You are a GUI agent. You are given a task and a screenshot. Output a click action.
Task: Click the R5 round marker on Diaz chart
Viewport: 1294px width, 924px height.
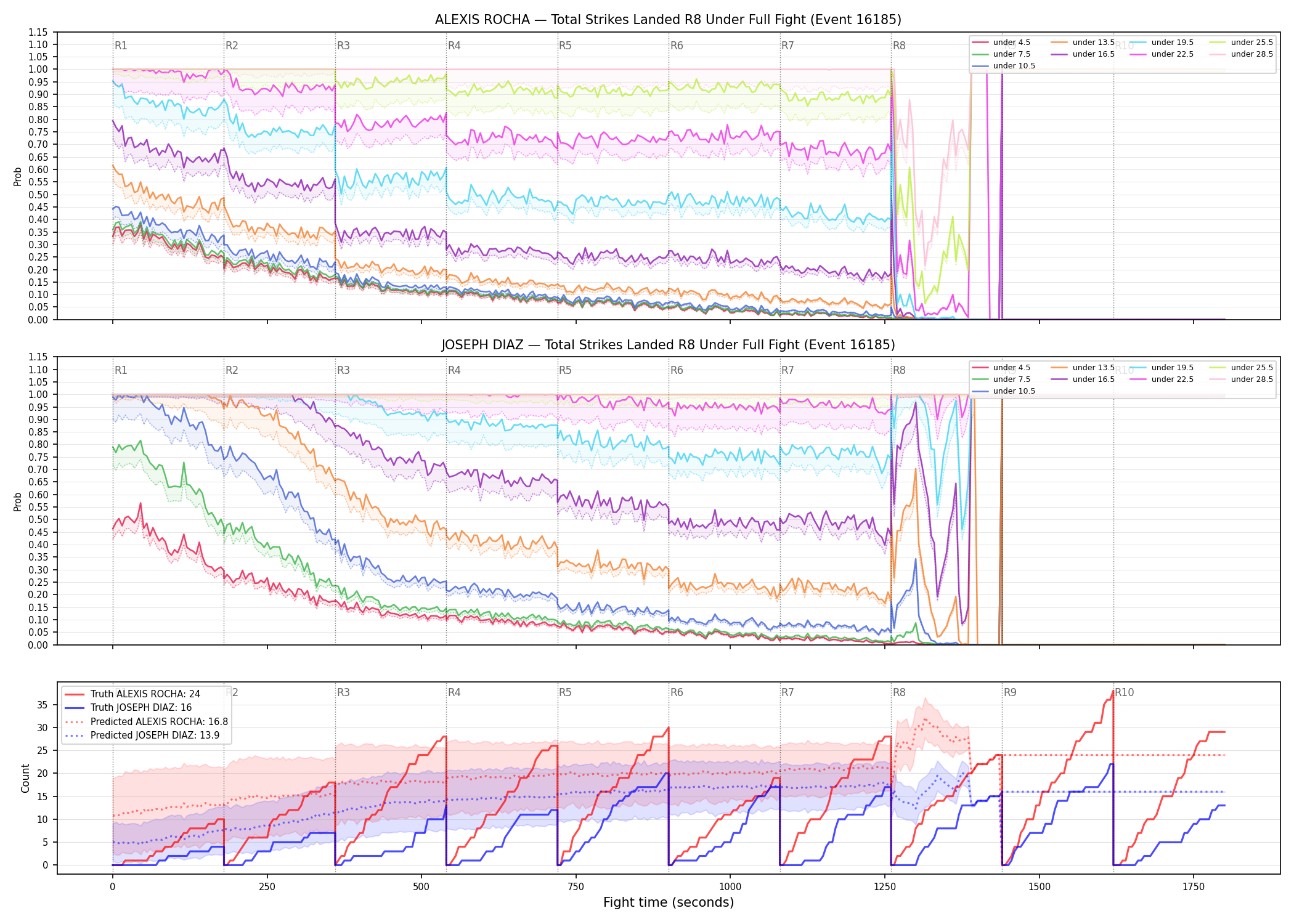565,370
